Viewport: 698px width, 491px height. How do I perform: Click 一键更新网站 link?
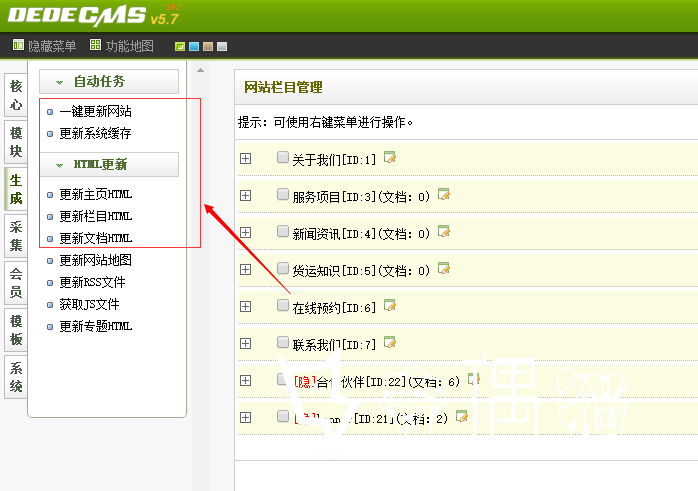click(96, 111)
